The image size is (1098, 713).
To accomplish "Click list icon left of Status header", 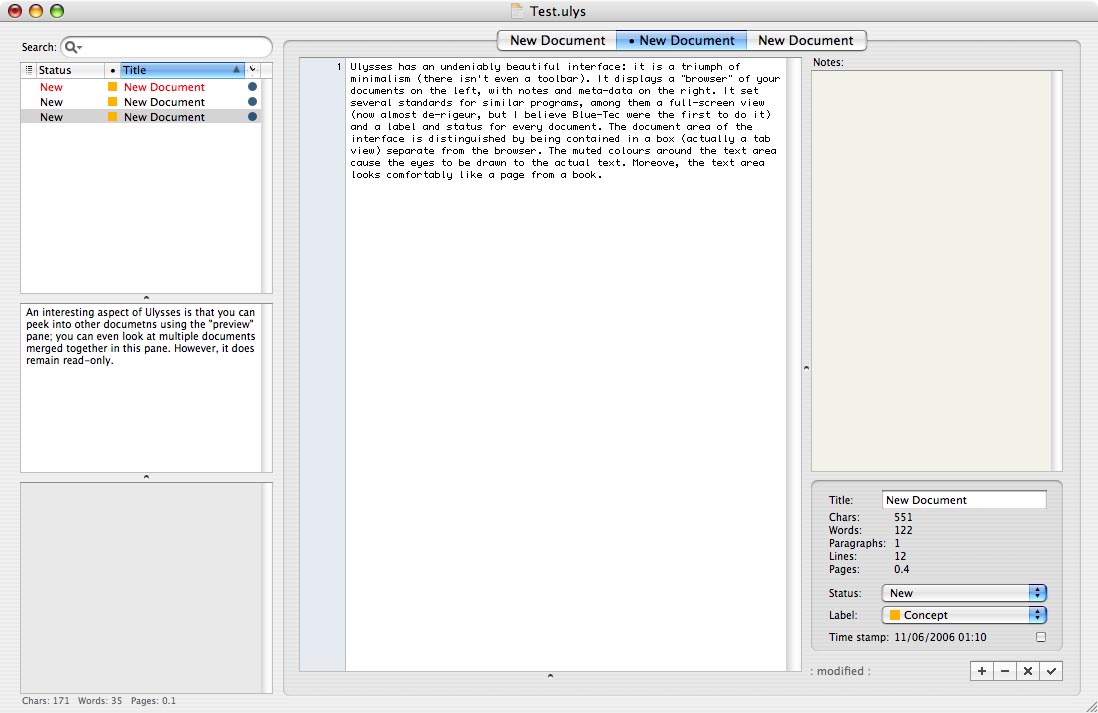I will click(x=29, y=70).
